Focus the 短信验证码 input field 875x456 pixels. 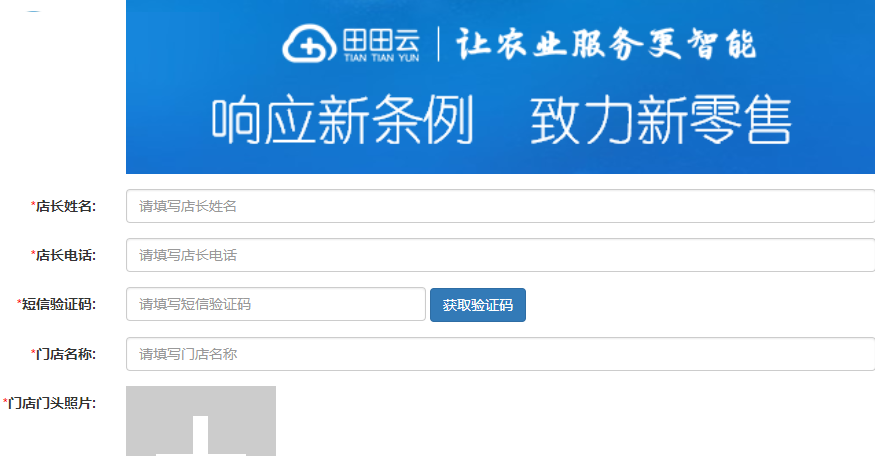pyautogui.click(x=276, y=304)
